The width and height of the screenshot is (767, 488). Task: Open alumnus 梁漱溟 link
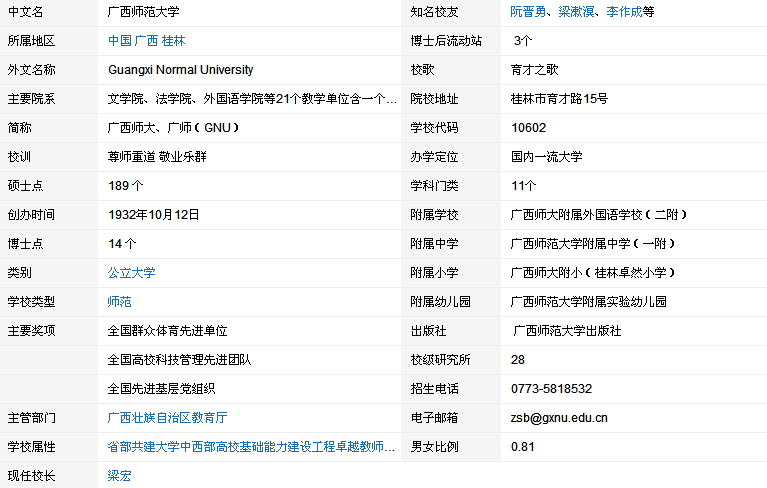click(576, 12)
